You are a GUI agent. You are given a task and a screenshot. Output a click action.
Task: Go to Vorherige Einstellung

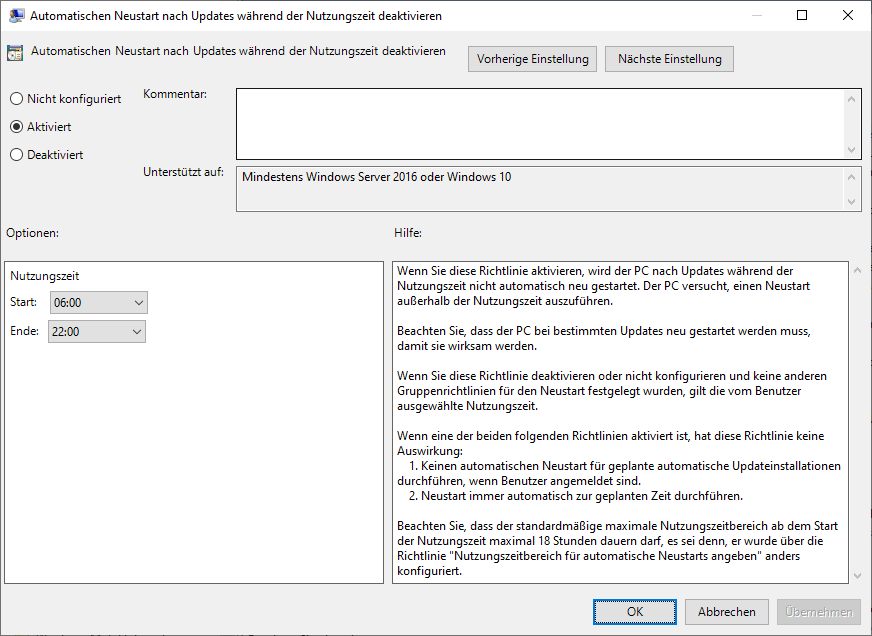pos(532,59)
